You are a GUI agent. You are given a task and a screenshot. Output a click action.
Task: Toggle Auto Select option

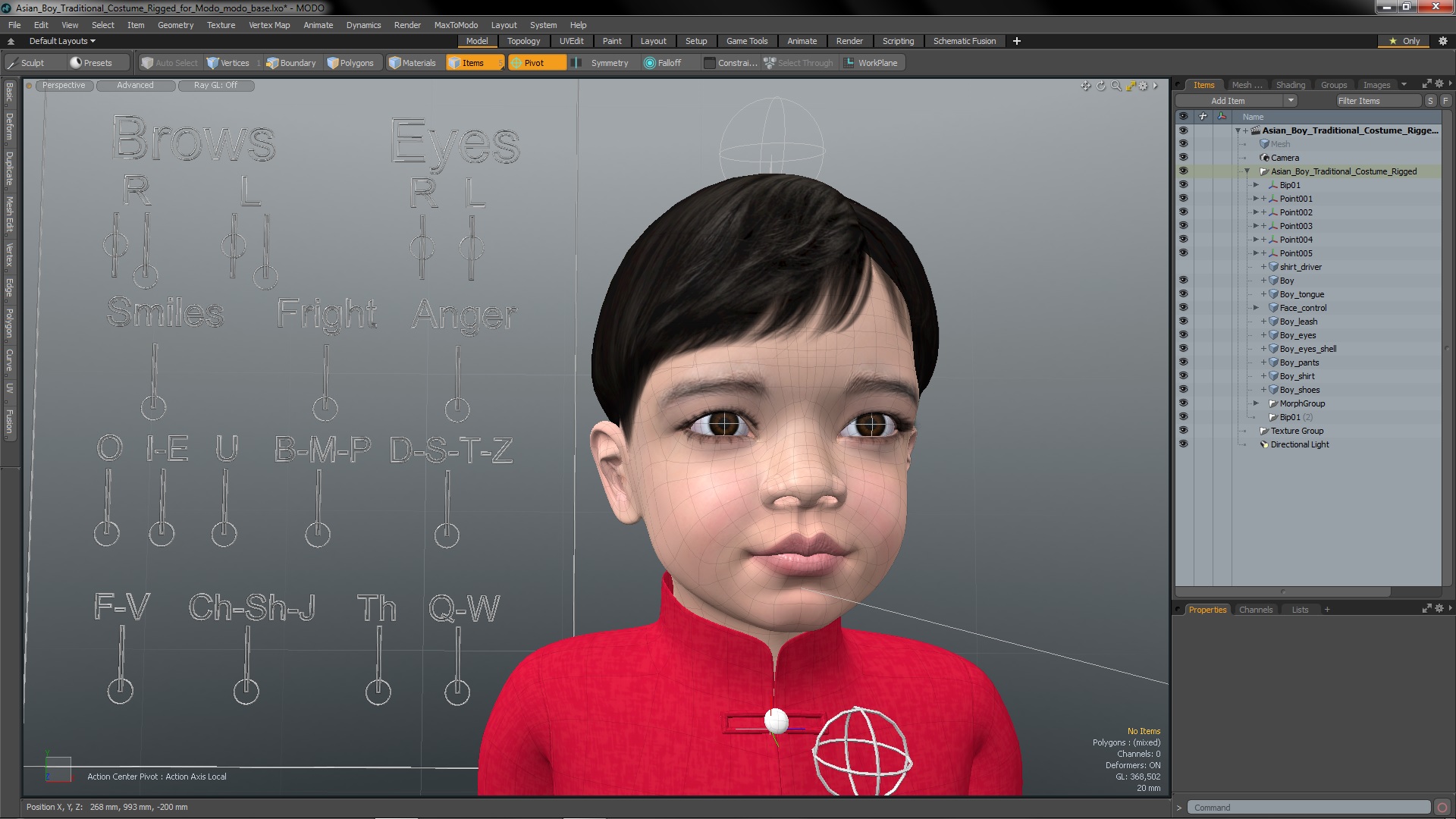(169, 63)
